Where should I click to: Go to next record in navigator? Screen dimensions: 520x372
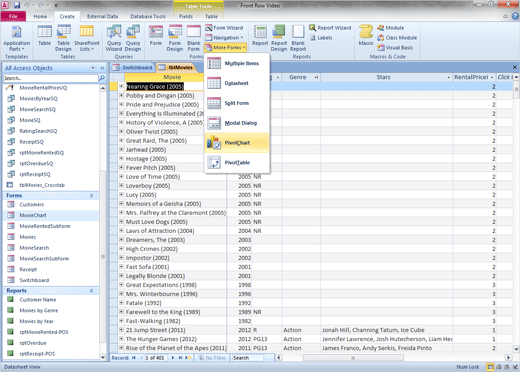point(173,358)
